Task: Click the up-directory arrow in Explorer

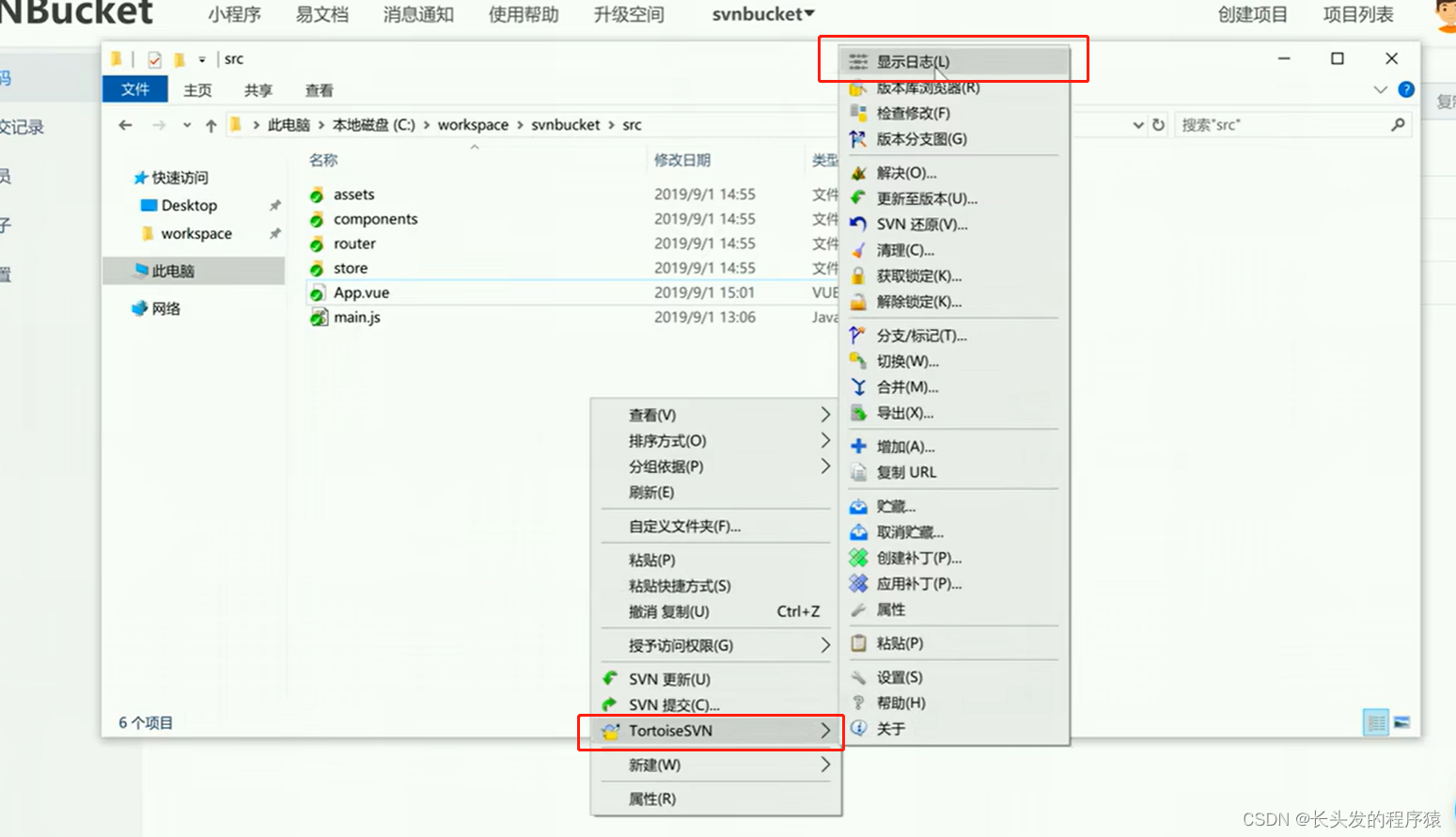Action: [x=211, y=125]
